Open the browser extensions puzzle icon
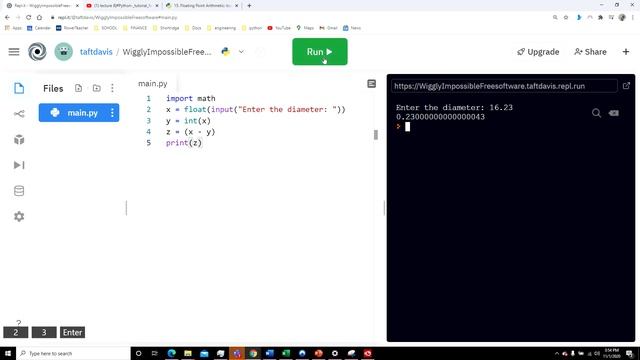 [x=600, y=18]
